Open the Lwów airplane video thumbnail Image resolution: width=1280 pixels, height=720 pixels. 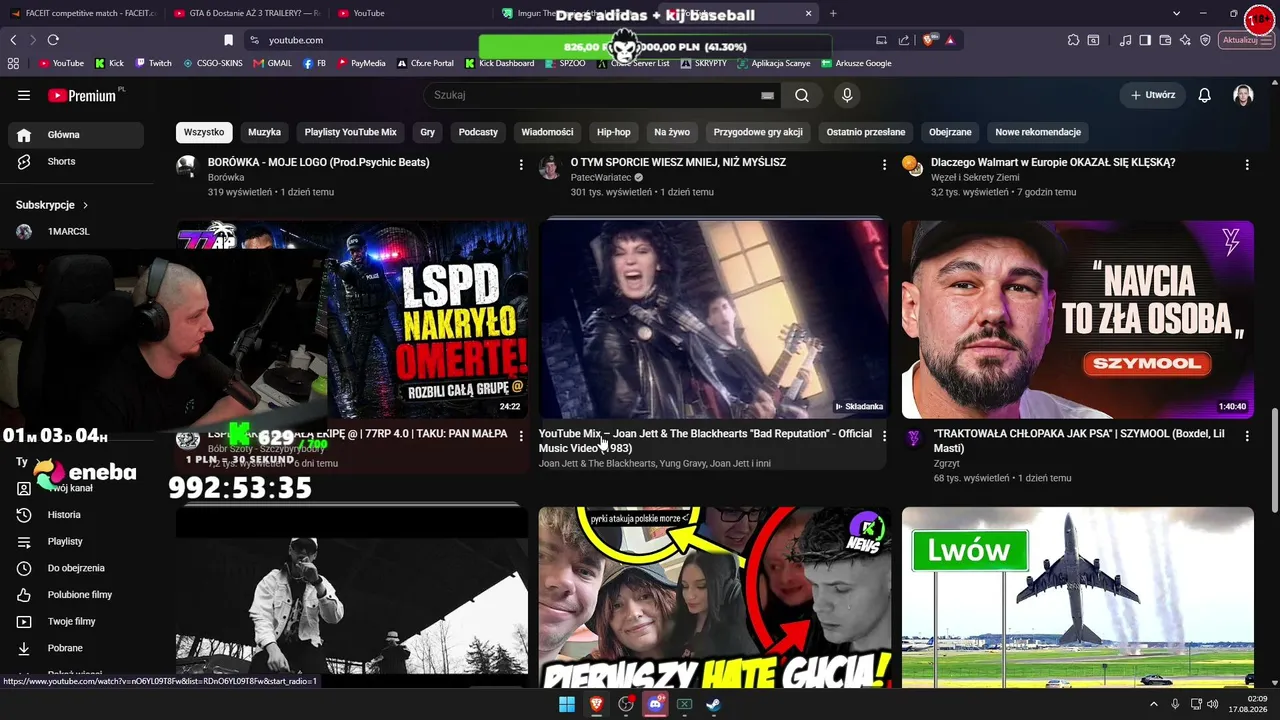(x=1078, y=597)
